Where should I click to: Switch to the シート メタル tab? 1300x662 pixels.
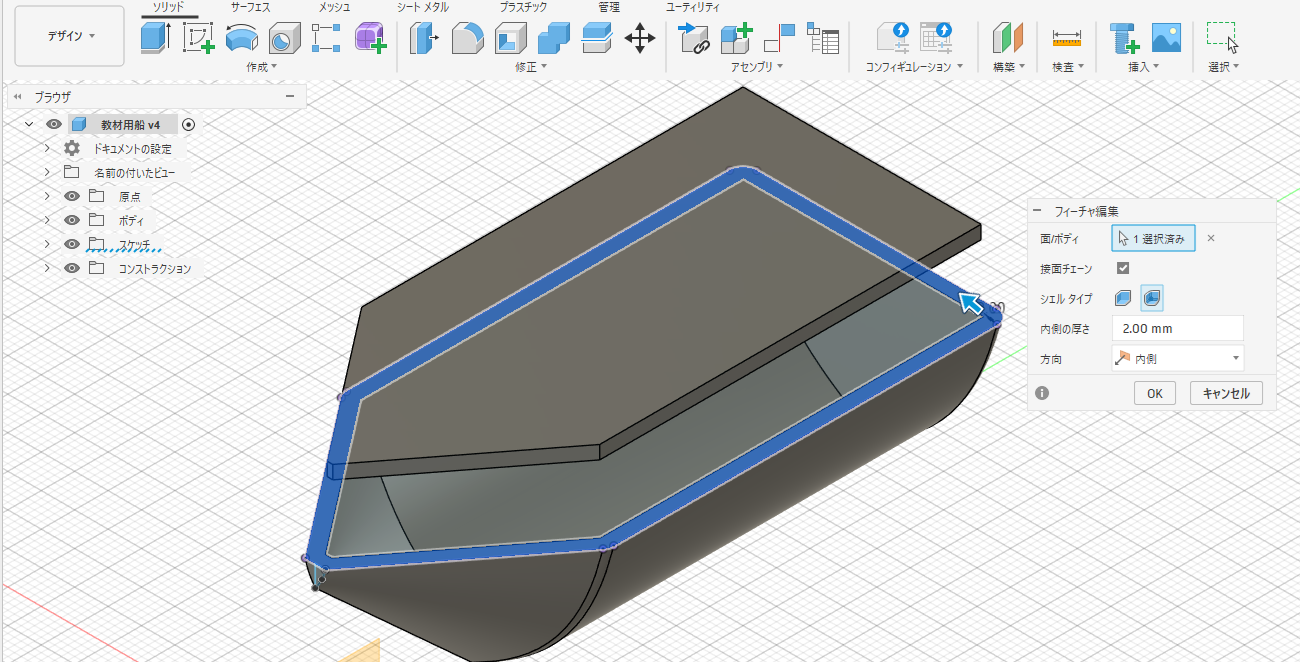pyautogui.click(x=422, y=7)
